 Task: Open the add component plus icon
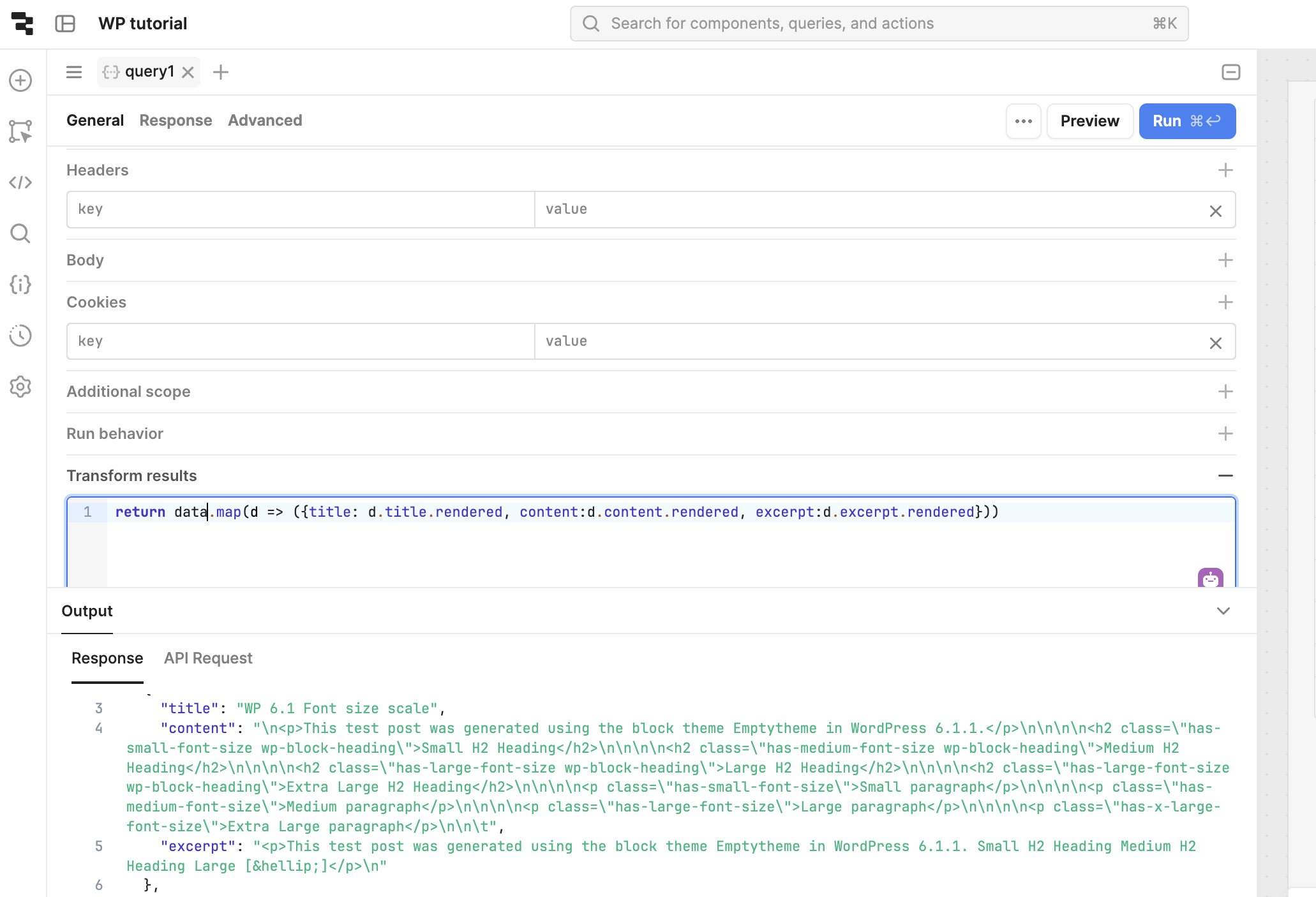(x=20, y=80)
